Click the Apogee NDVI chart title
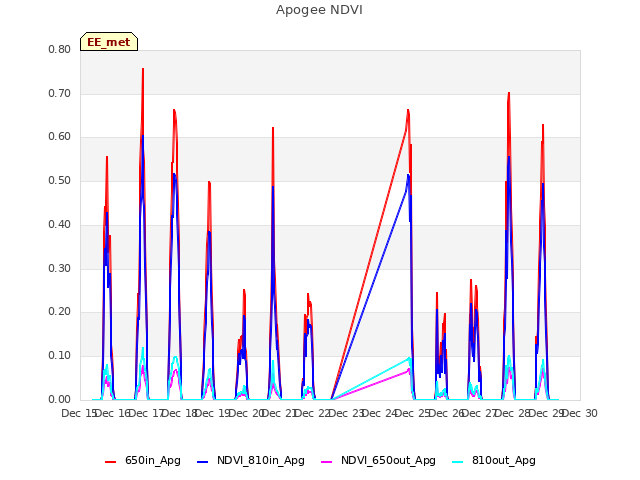Image resolution: width=640 pixels, height=480 pixels. [319, 10]
